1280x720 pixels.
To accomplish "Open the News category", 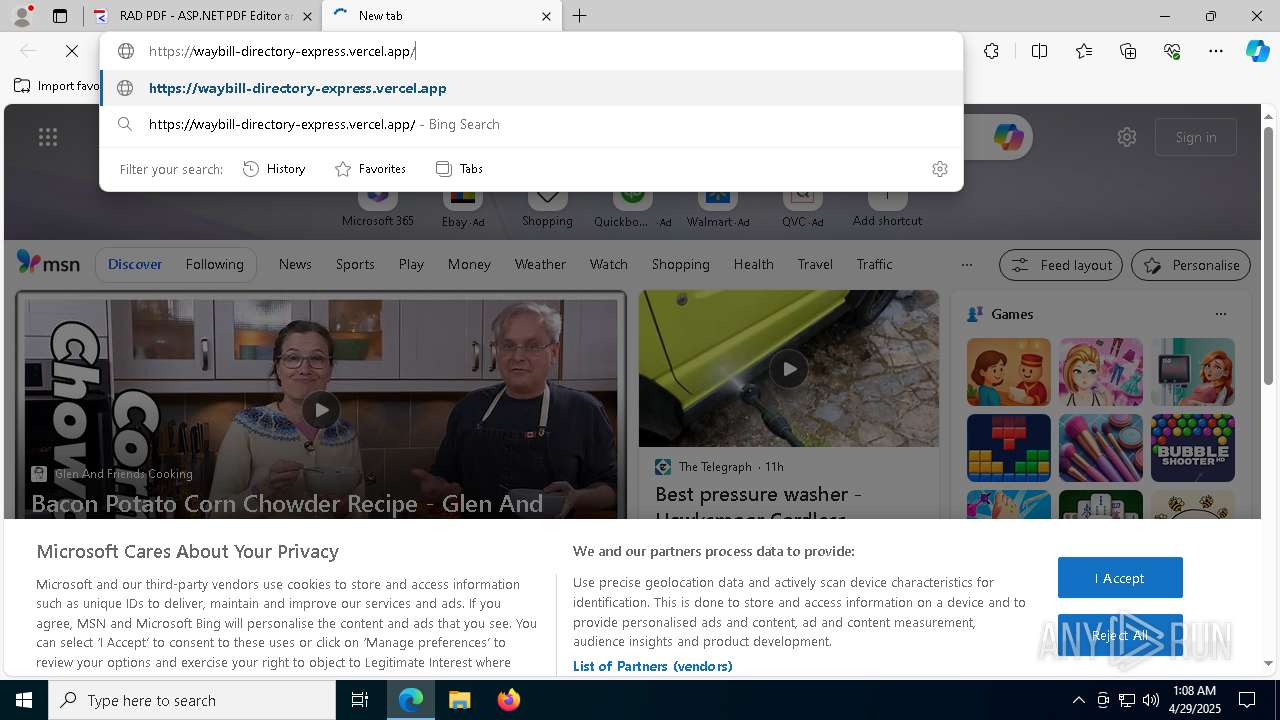I will [x=295, y=264].
